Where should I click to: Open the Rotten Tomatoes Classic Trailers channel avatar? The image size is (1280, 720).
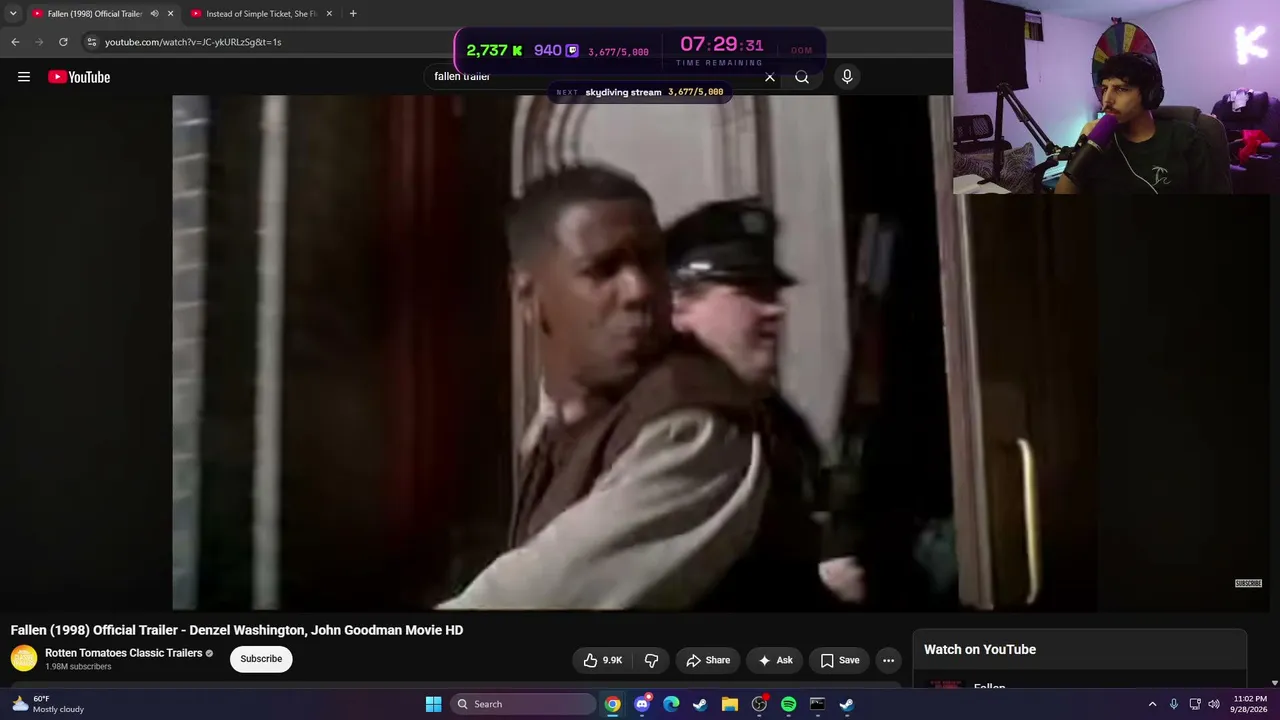(x=24, y=658)
